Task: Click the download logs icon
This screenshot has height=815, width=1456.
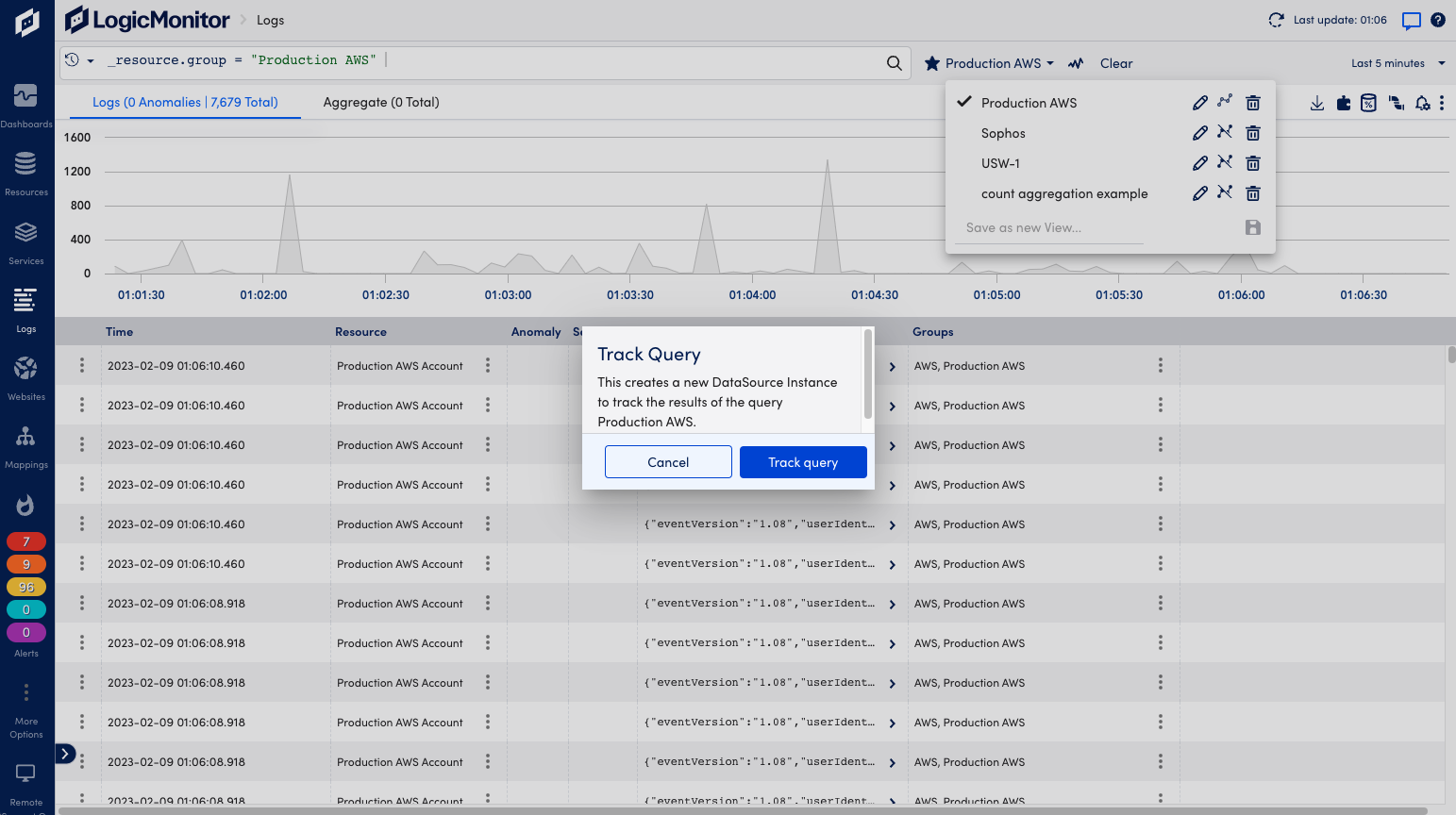Action: 1316,103
